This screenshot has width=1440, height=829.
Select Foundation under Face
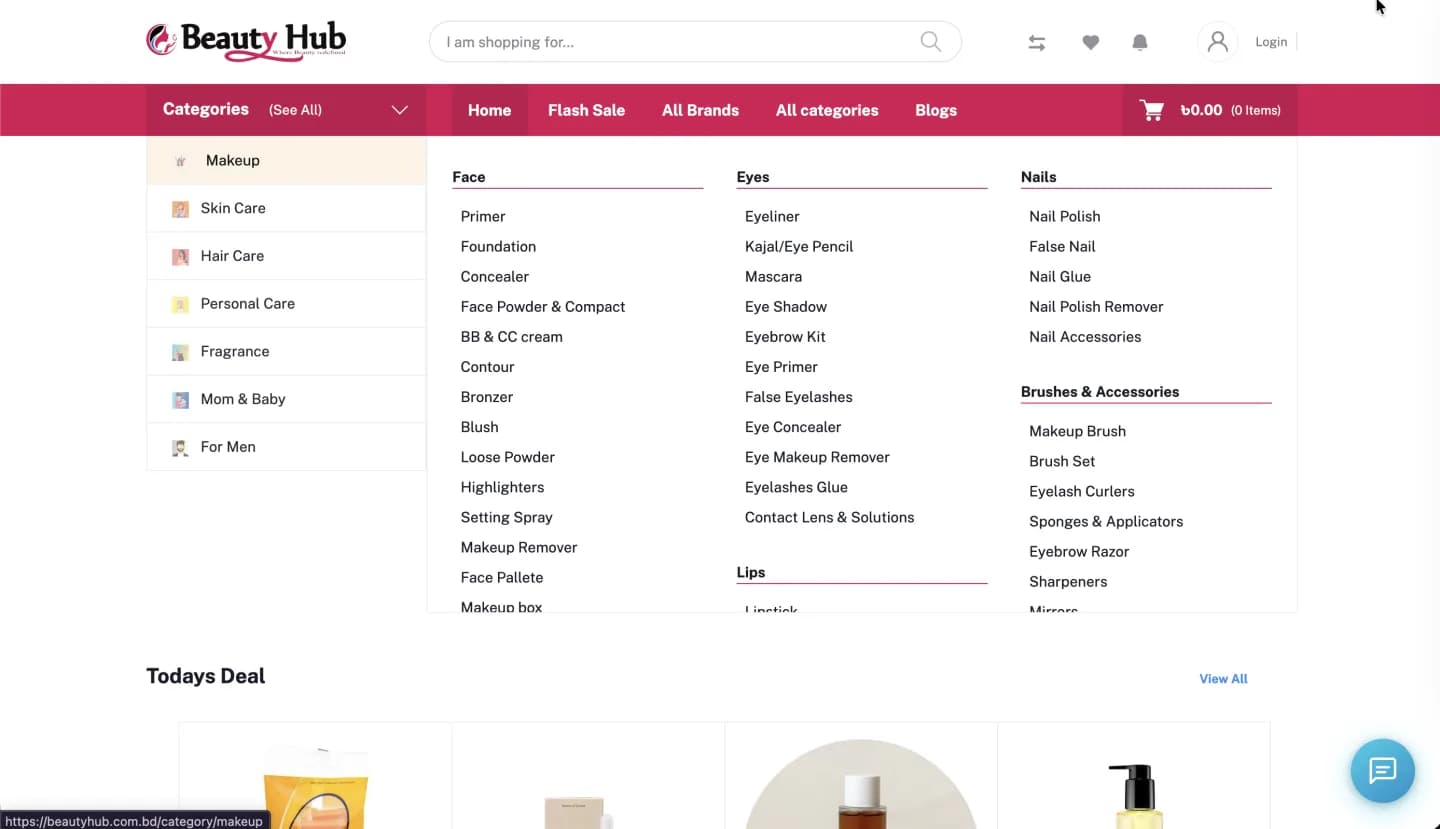(498, 246)
